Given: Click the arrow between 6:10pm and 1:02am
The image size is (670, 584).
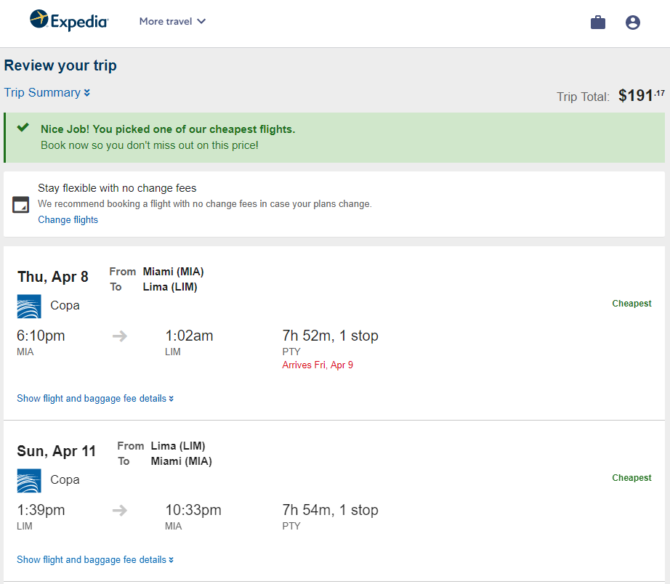Looking at the screenshot, I should (x=120, y=336).
